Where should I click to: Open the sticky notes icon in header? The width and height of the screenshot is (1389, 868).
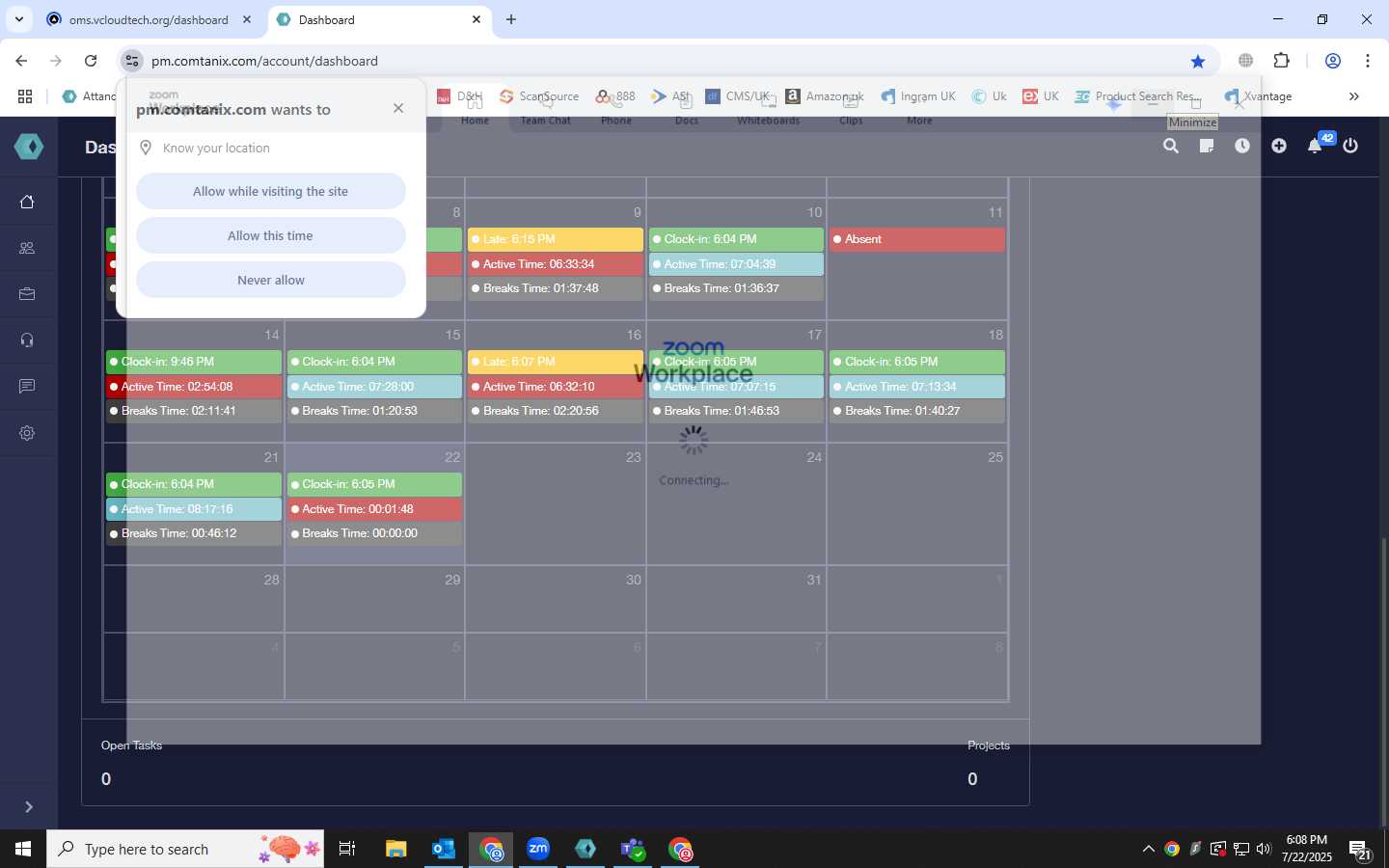pyautogui.click(x=1207, y=146)
